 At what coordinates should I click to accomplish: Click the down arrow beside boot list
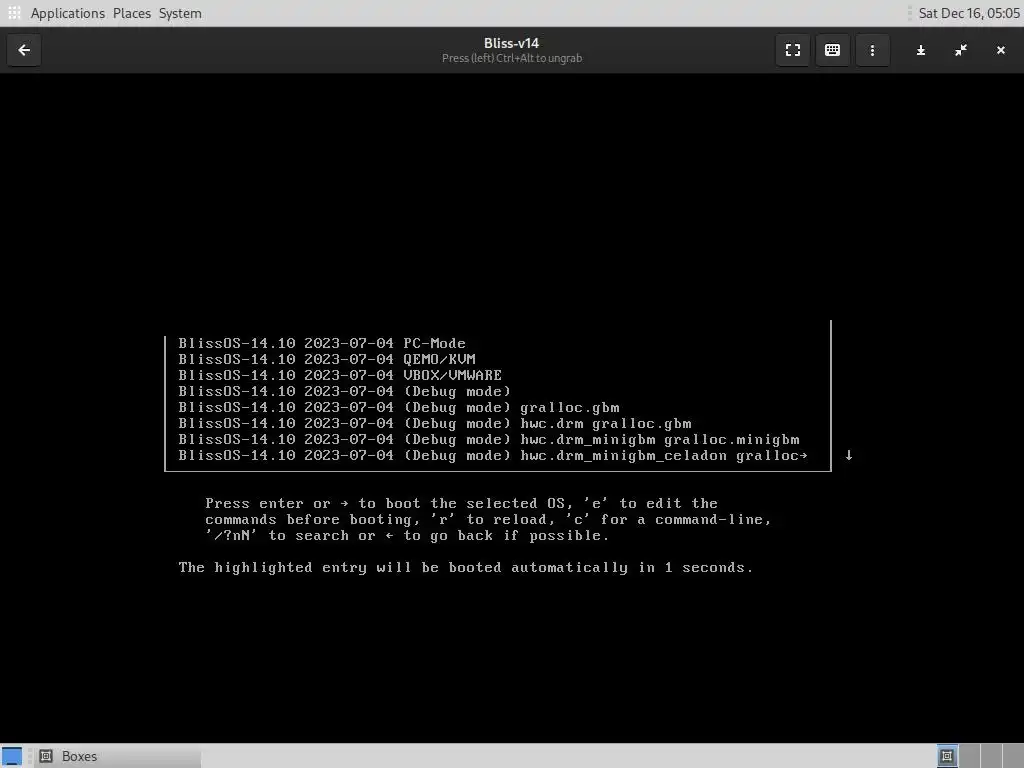point(848,455)
